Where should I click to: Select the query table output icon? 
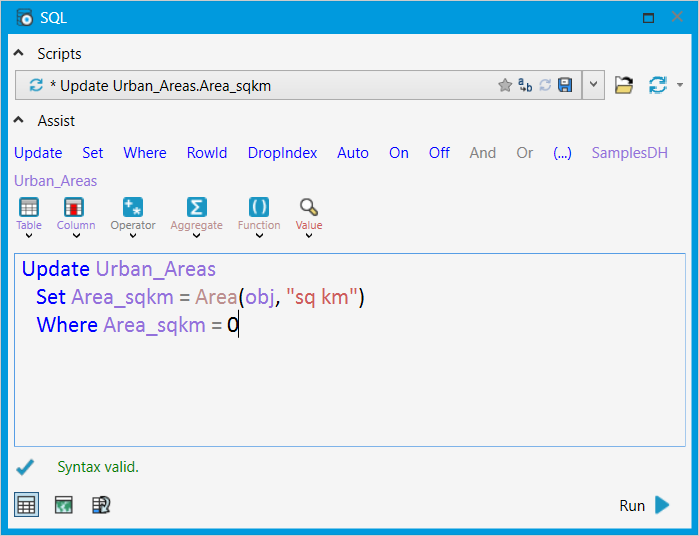(101, 505)
